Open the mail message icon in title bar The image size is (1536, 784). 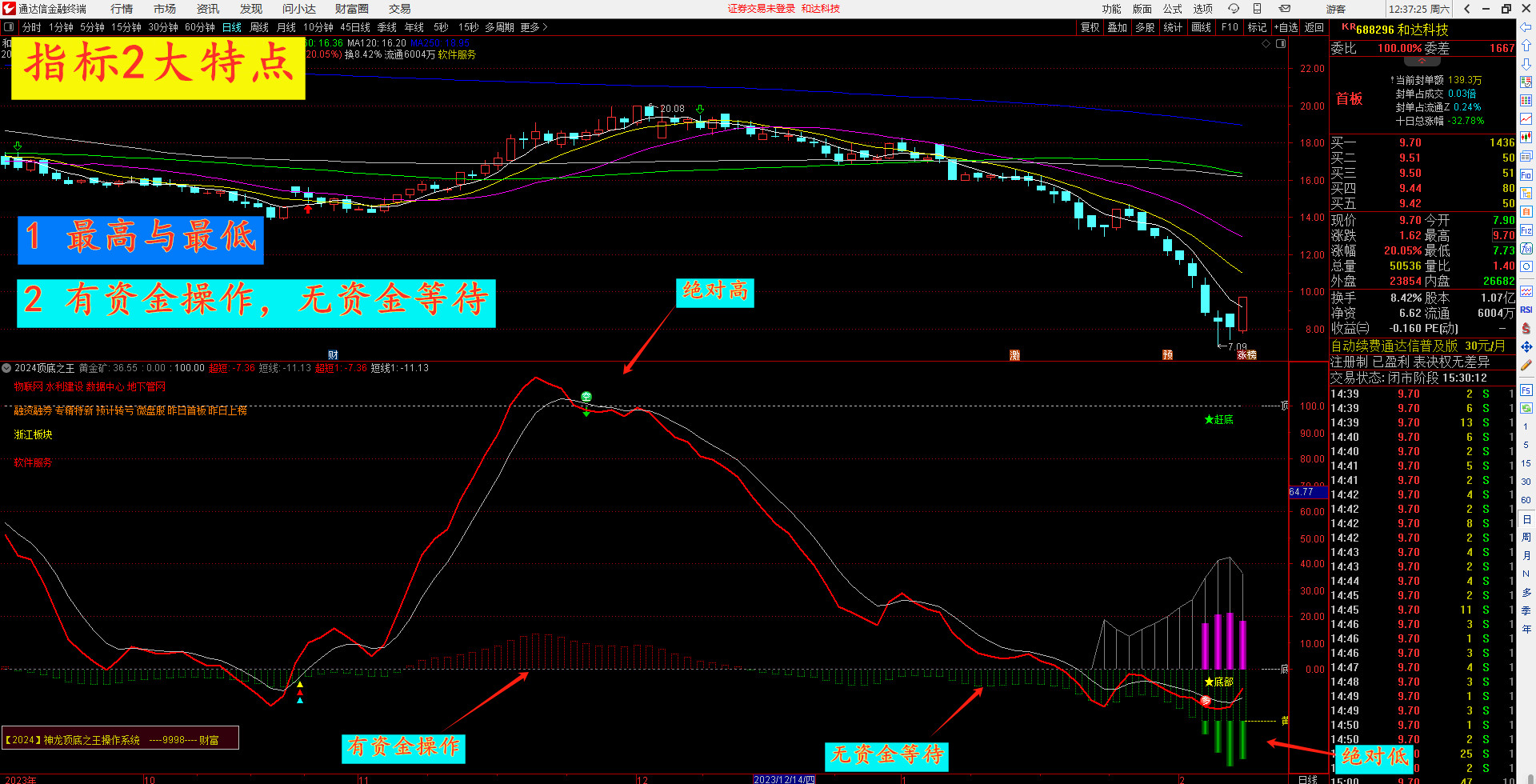1284,9
